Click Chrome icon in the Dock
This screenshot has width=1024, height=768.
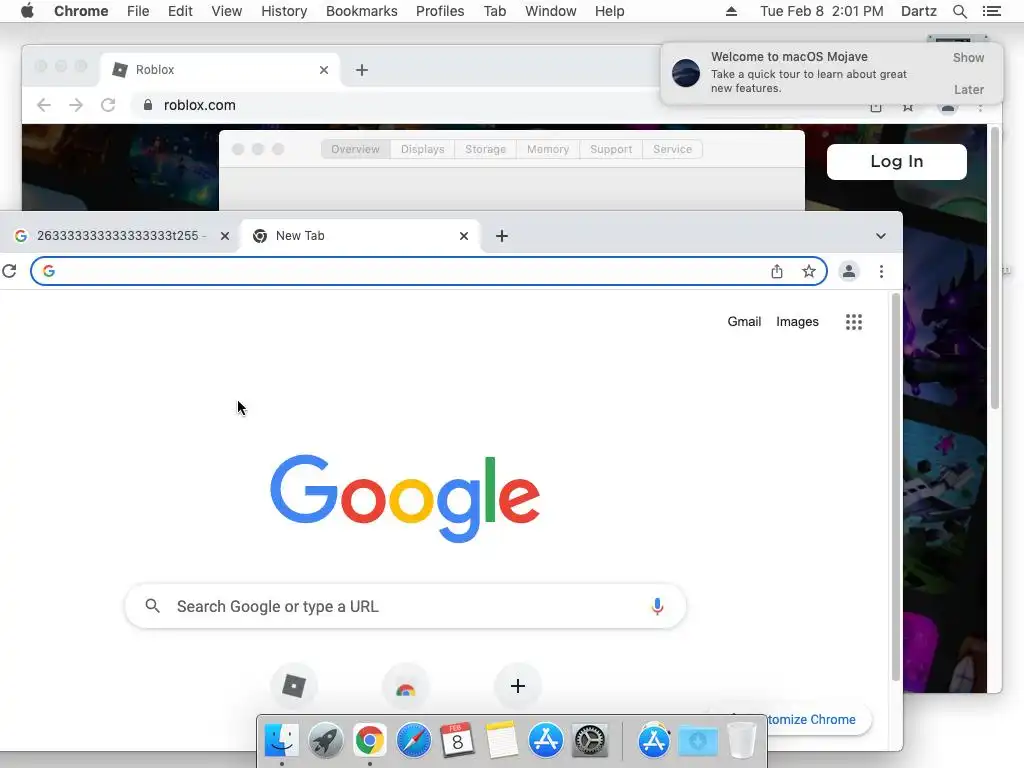click(x=370, y=741)
